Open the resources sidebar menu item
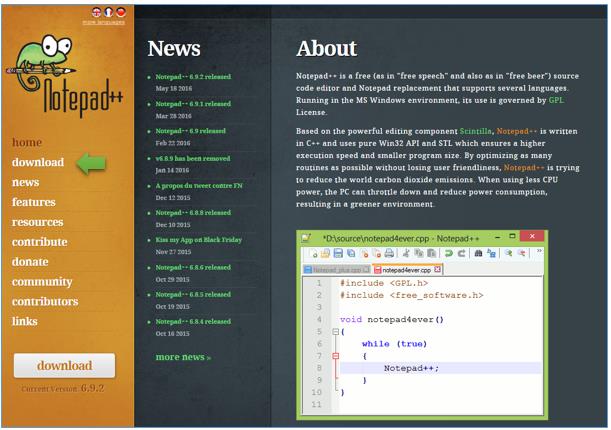The height and width of the screenshot is (430, 611). [37, 222]
